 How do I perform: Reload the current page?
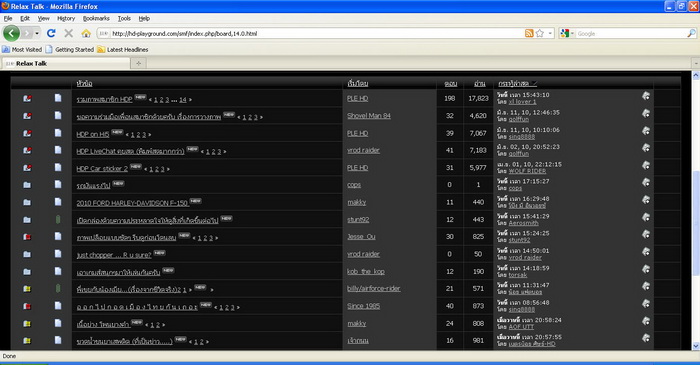(x=51, y=33)
